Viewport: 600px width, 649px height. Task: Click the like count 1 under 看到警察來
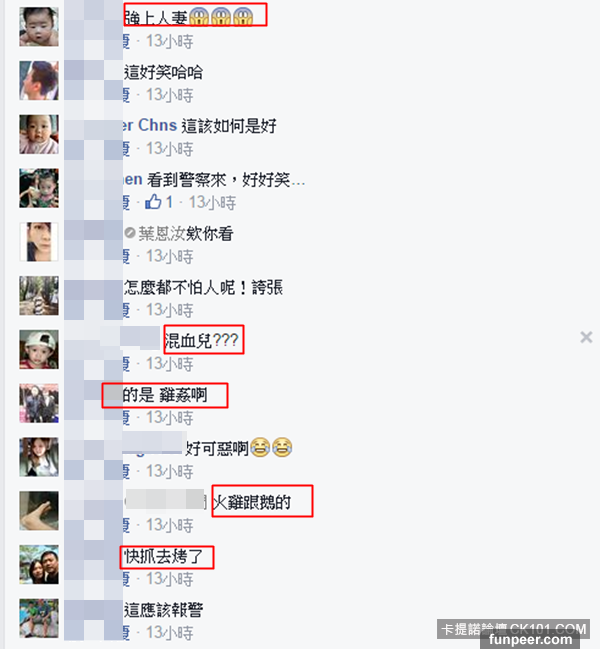click(x=169, y=202)
